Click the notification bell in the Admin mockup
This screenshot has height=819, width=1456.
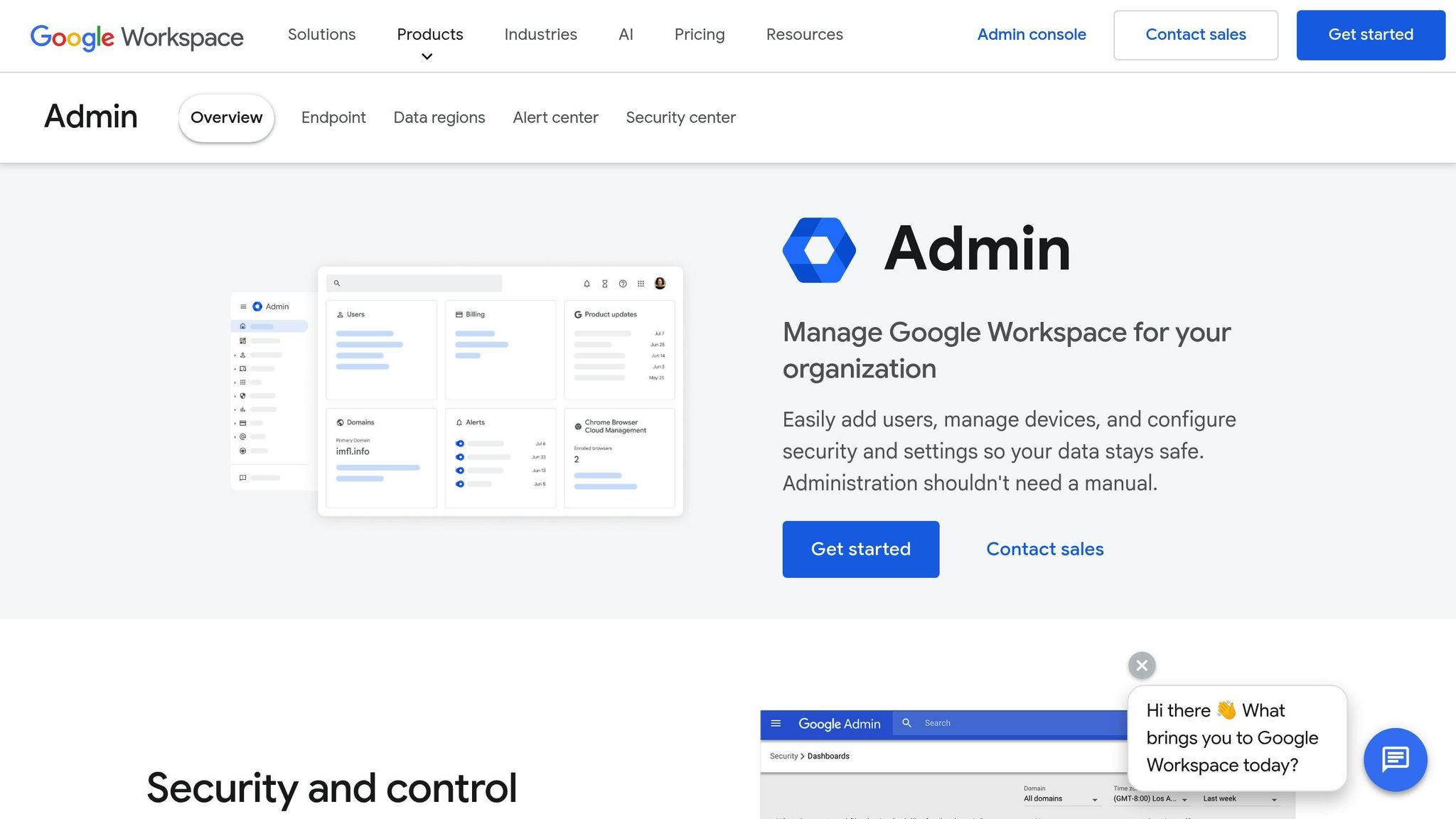click(x=587, y=284)
